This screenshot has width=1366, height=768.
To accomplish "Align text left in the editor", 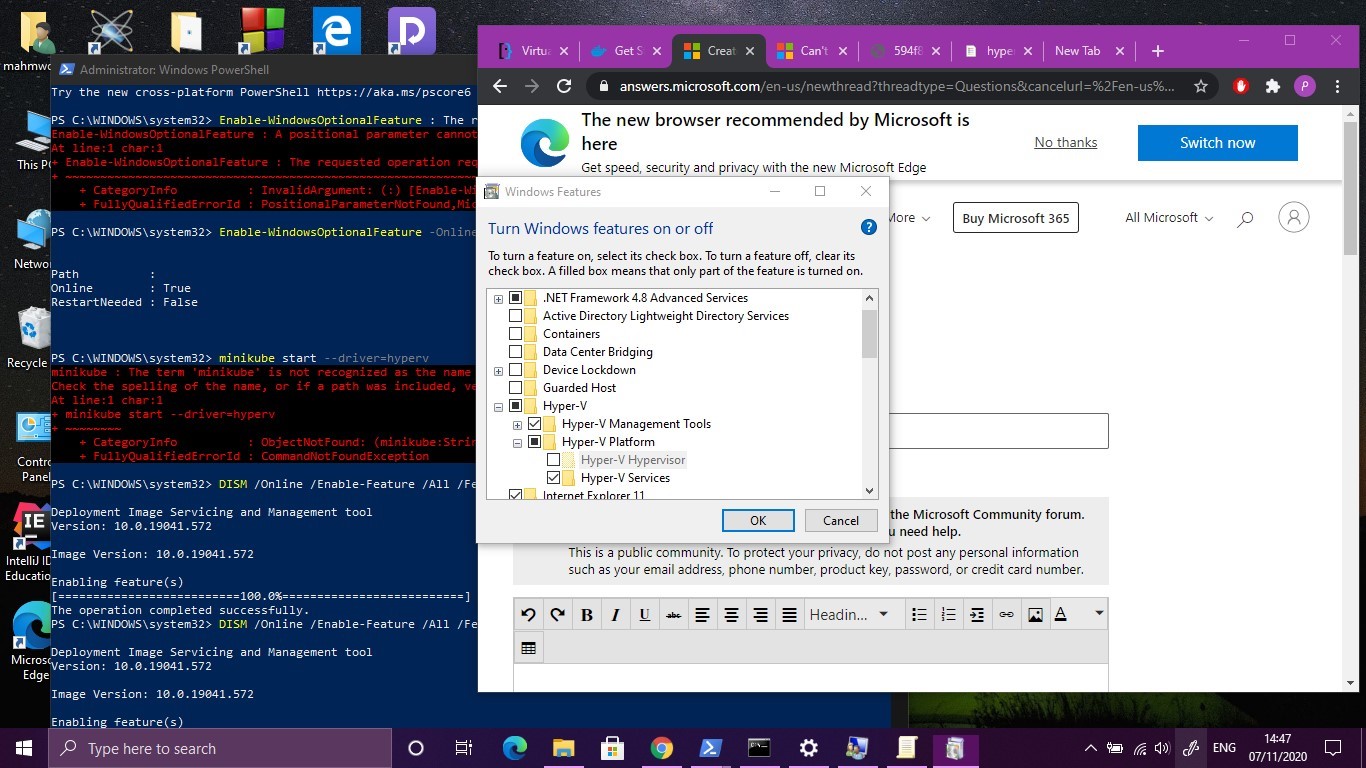I will (x=703, y=615).
